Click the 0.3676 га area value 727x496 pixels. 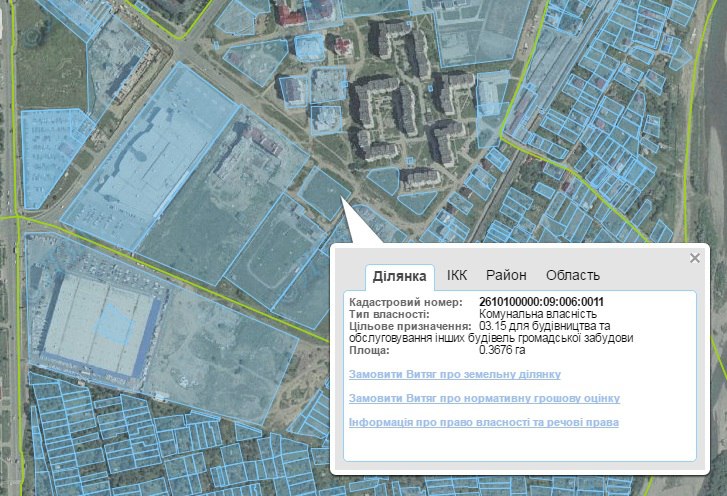(502, 350)
